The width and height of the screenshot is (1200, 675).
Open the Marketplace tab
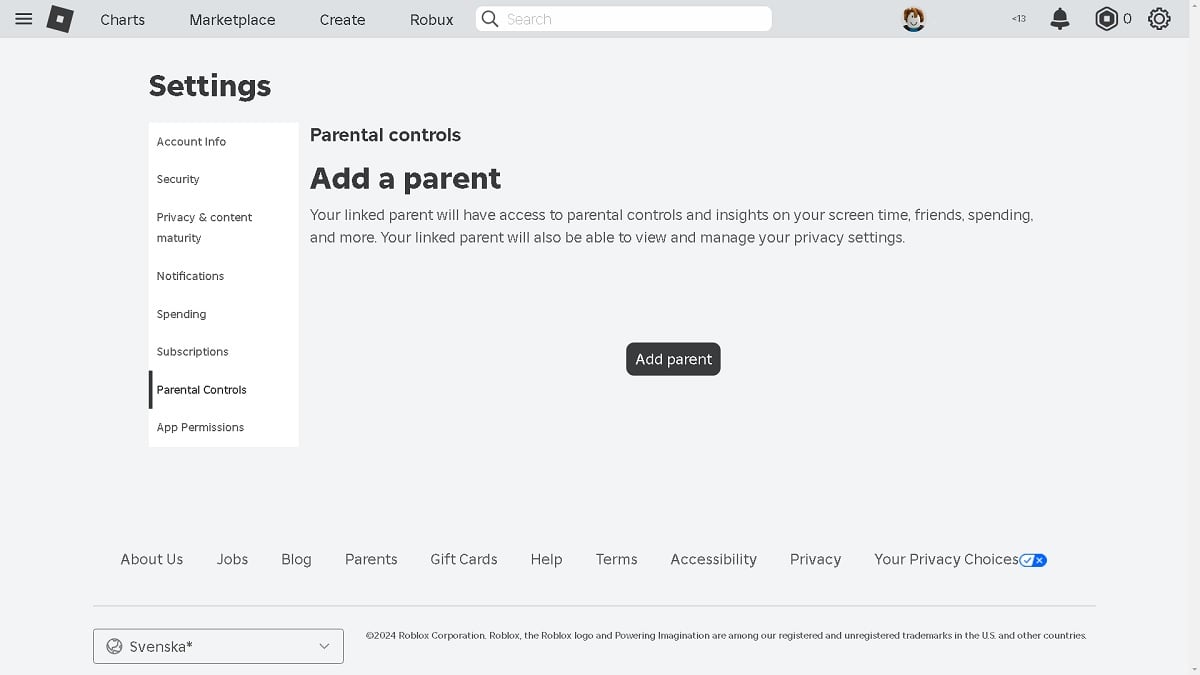(231, 19)
